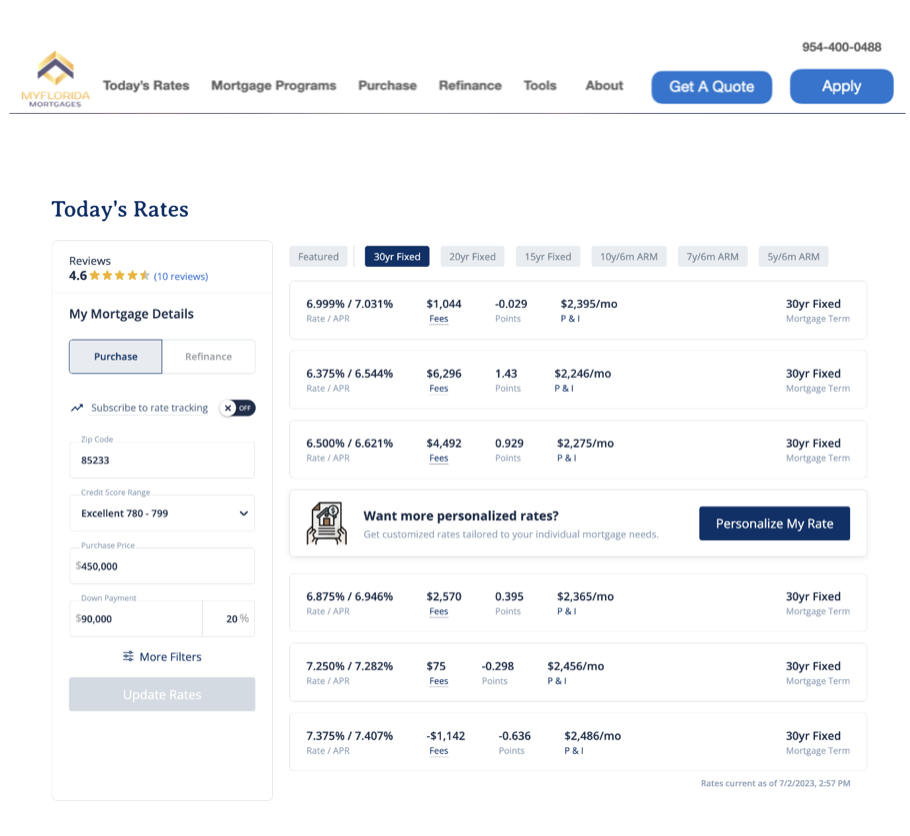Click the phone number 954-400-0488
Image resolution: width=910 pixels, height=836 pixels.
coord(842,47)
